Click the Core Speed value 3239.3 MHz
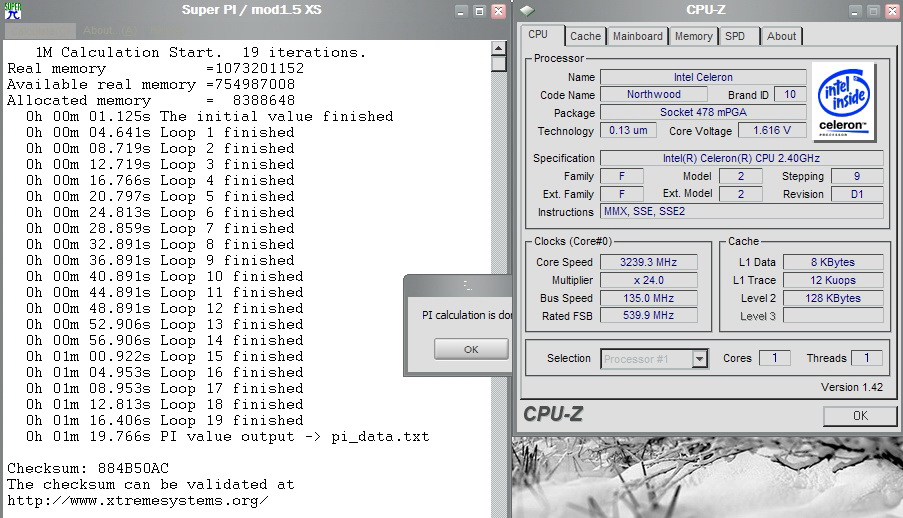The image size is (903, 518). tap(648, 262)
